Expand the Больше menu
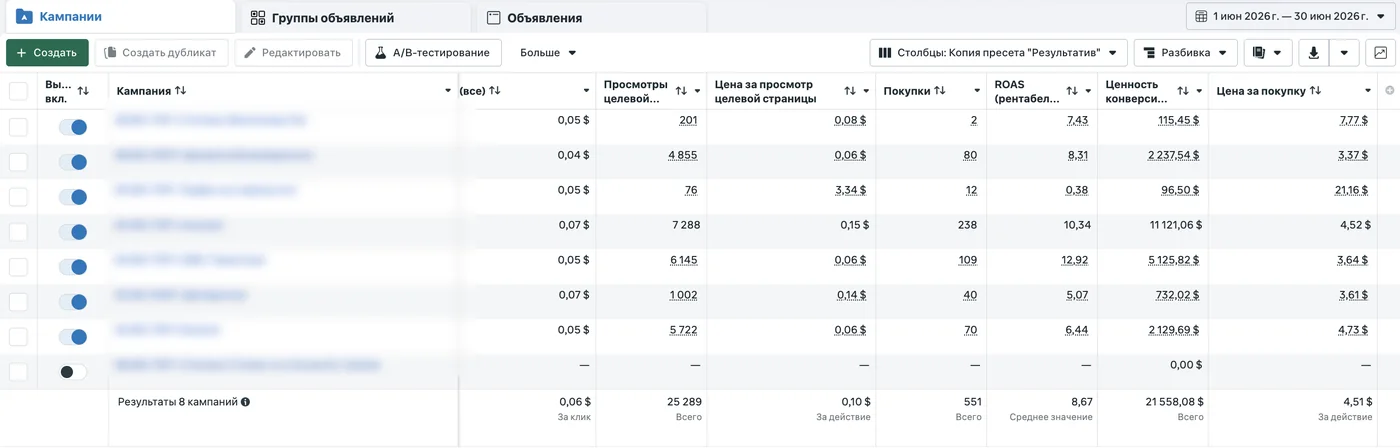The height and width of the screenshot is (448, 1400). click(x=548, y=53)
